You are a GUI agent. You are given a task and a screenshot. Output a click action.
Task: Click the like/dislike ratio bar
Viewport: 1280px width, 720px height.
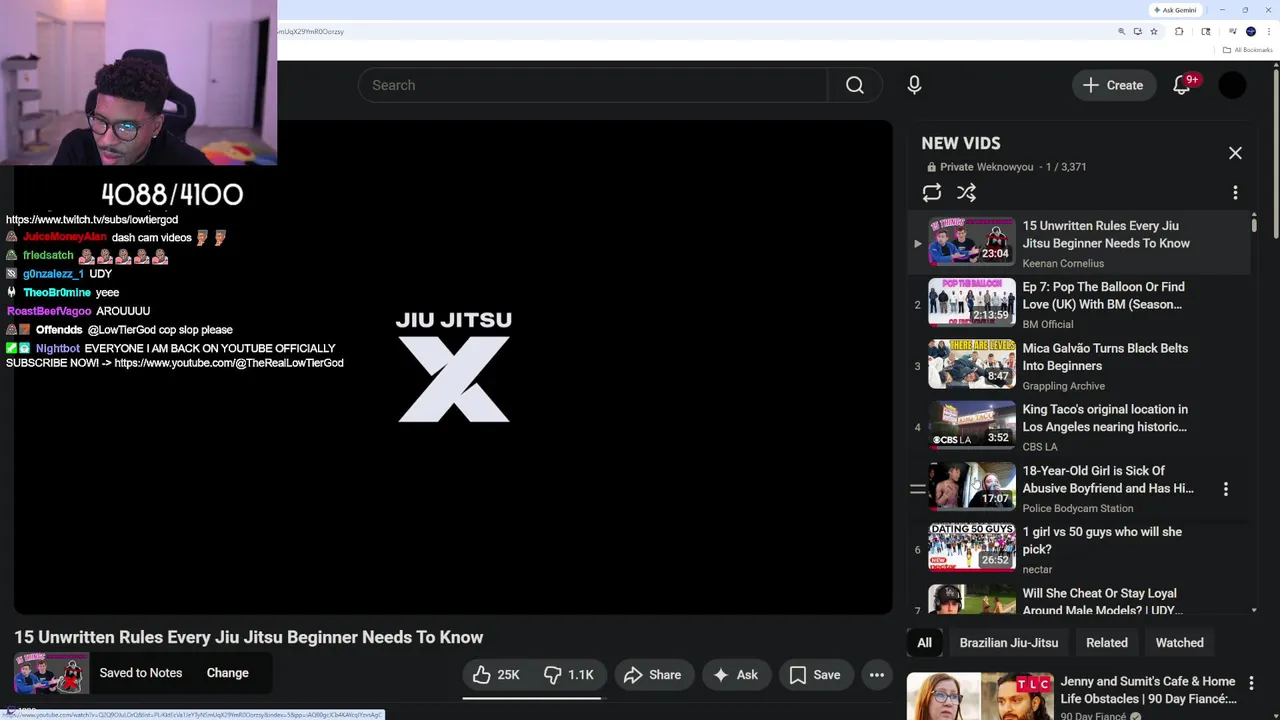[532, 698]
